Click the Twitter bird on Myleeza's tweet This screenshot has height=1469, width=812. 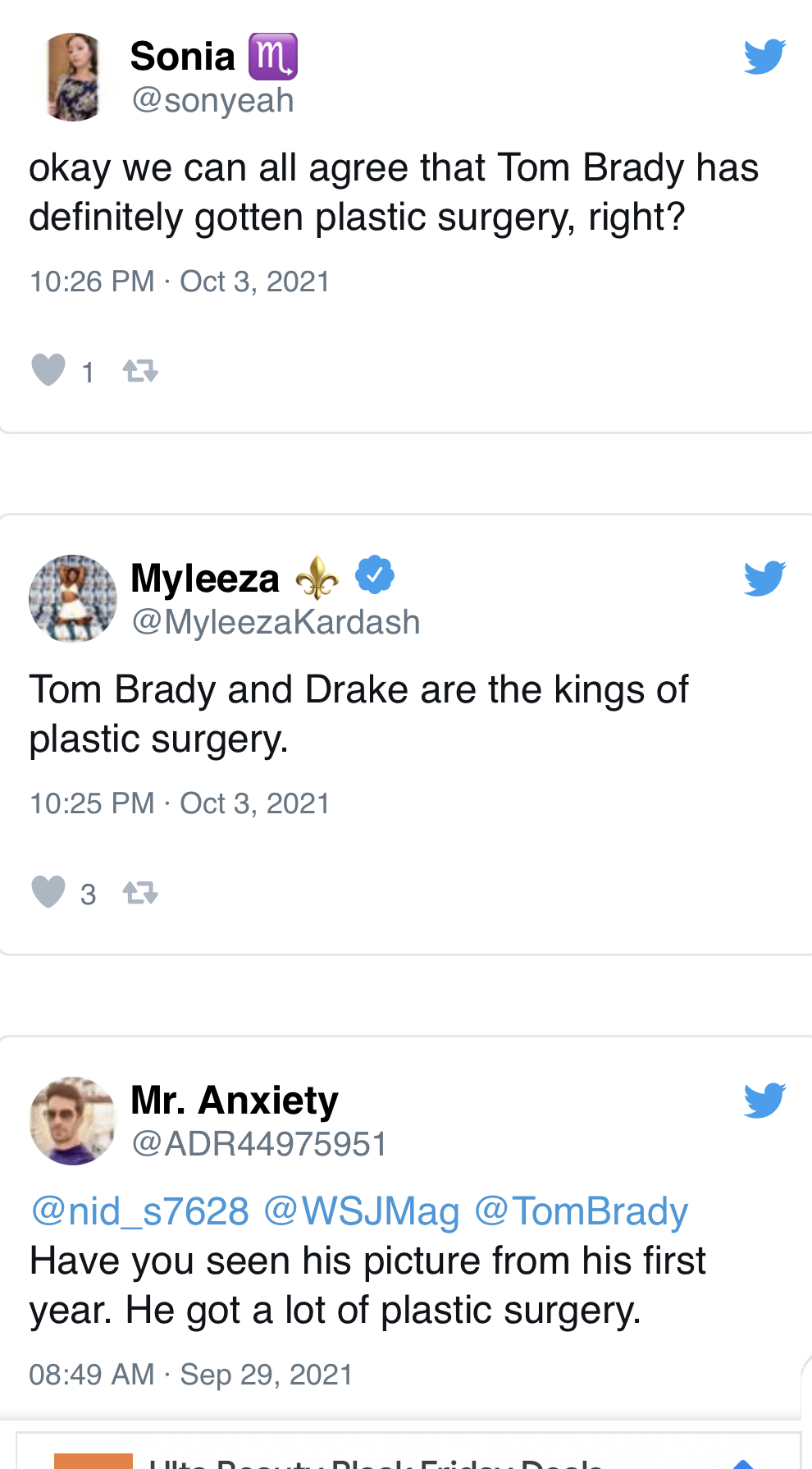click(764, 579)
